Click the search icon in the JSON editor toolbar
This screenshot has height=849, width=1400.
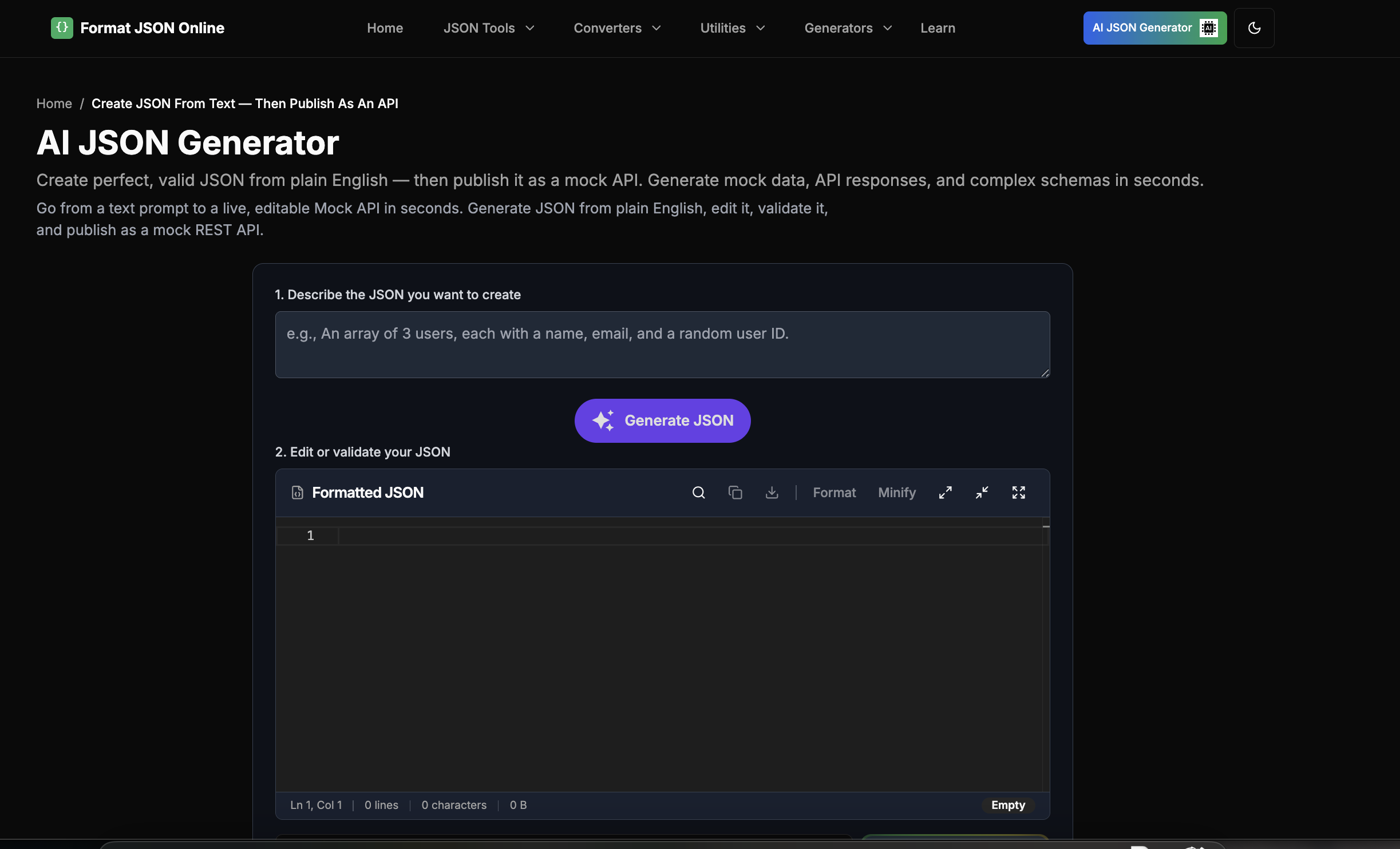[698, 492]
